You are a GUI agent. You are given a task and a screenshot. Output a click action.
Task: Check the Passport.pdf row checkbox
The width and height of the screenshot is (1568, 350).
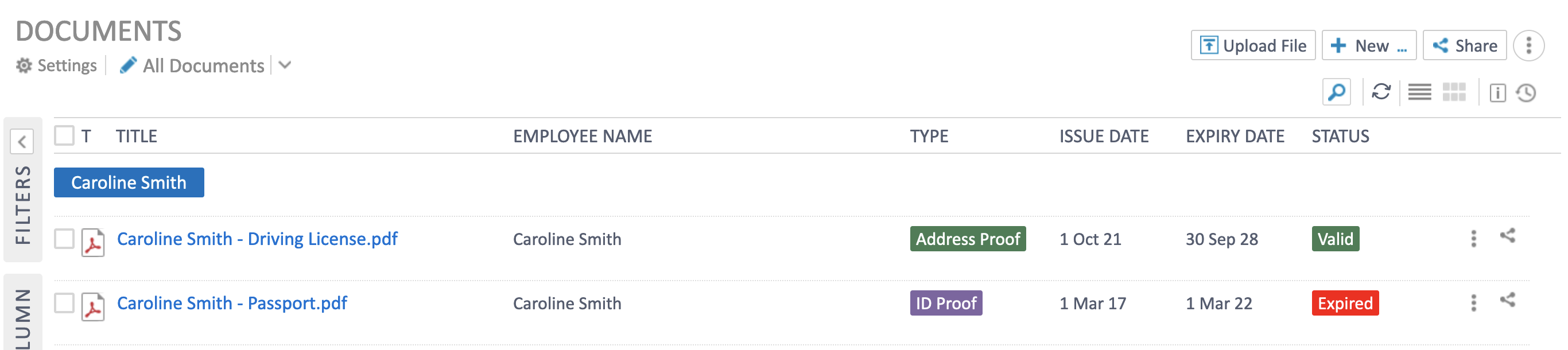click(x=64, y=302)
